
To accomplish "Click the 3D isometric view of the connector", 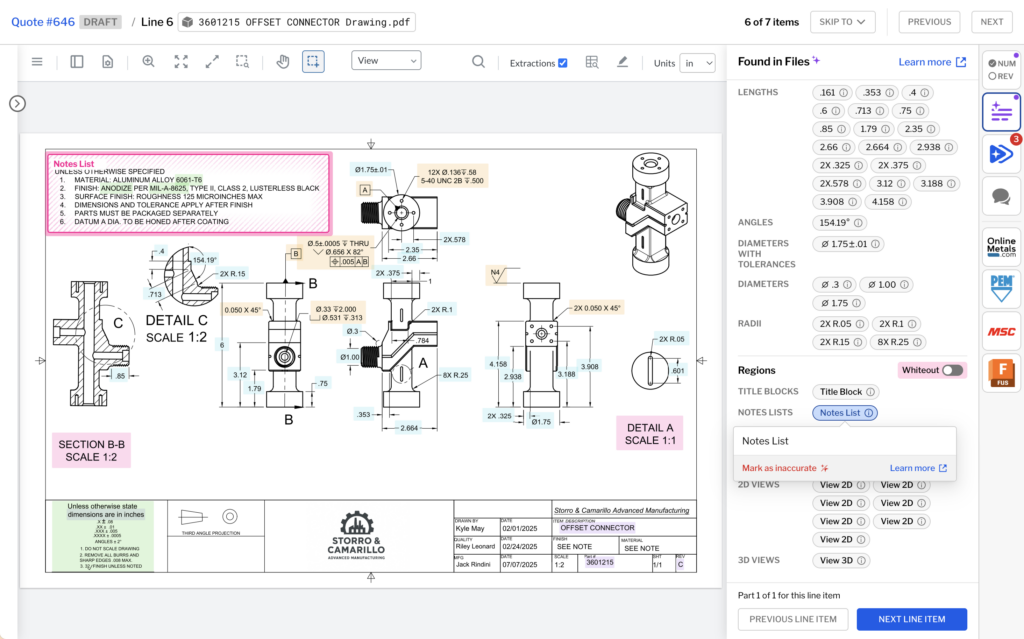I will tap(652, 212).
